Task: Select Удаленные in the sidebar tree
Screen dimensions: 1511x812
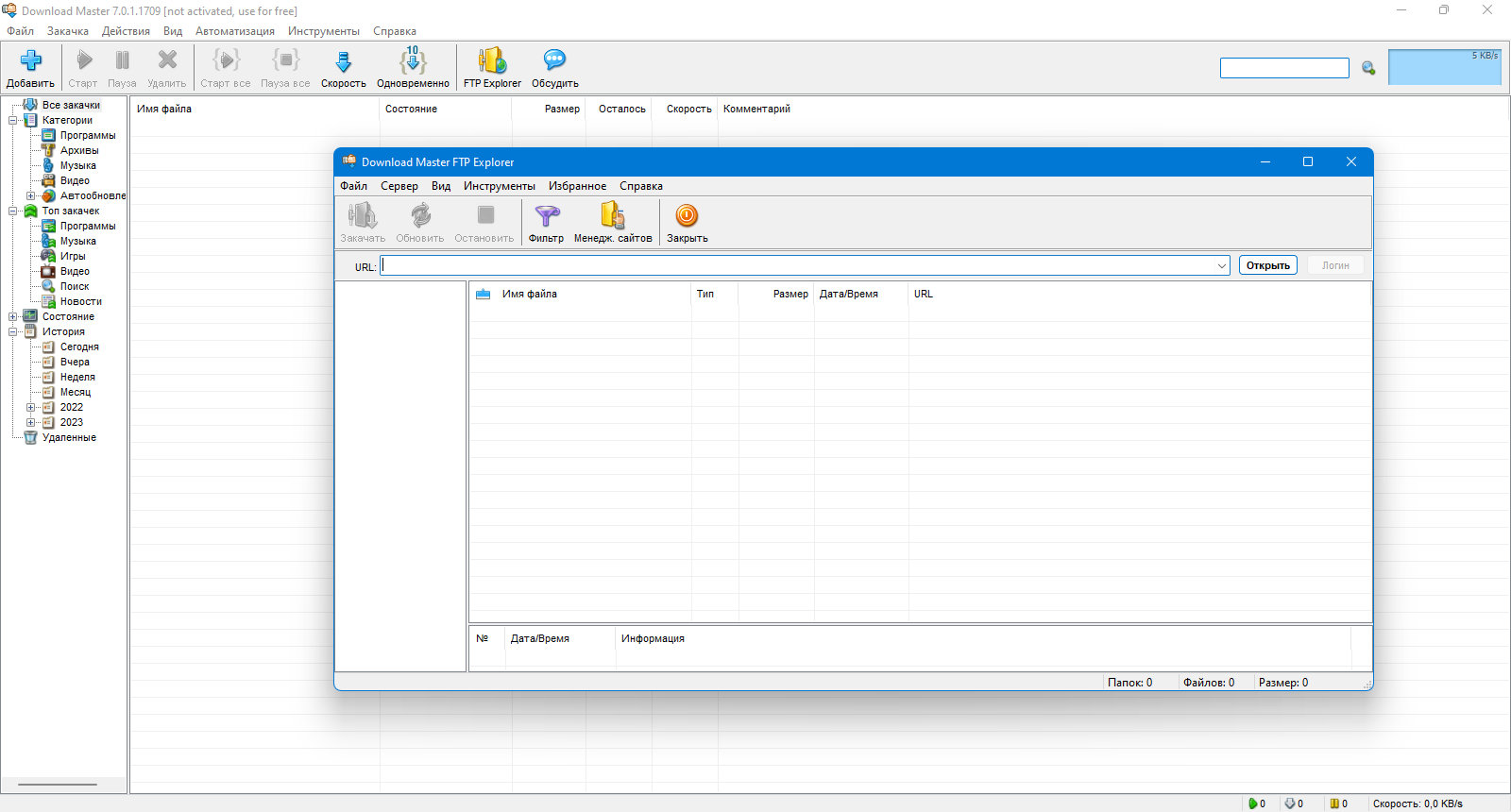Action: 69,437
